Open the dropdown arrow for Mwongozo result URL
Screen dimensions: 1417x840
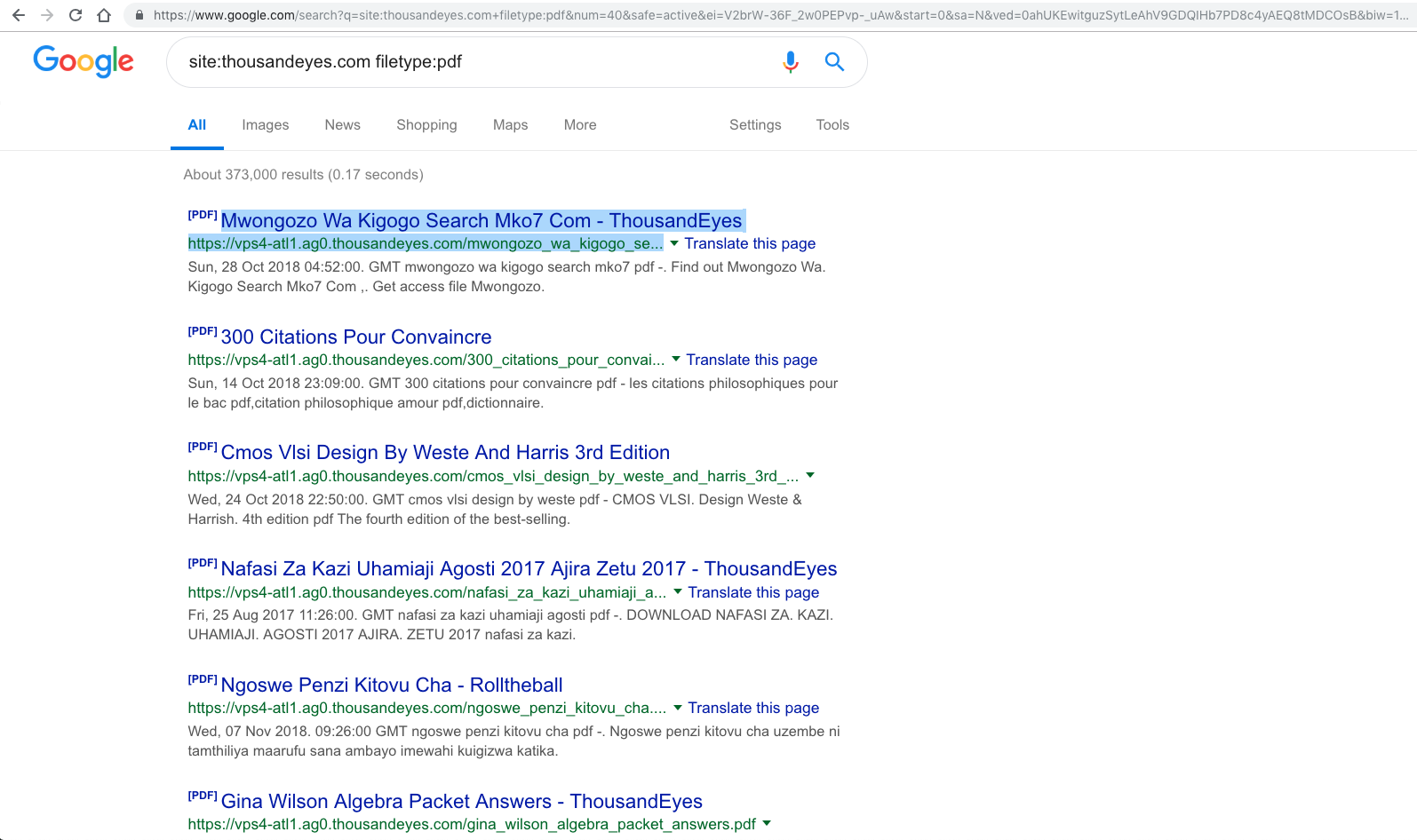pos(674,243)
